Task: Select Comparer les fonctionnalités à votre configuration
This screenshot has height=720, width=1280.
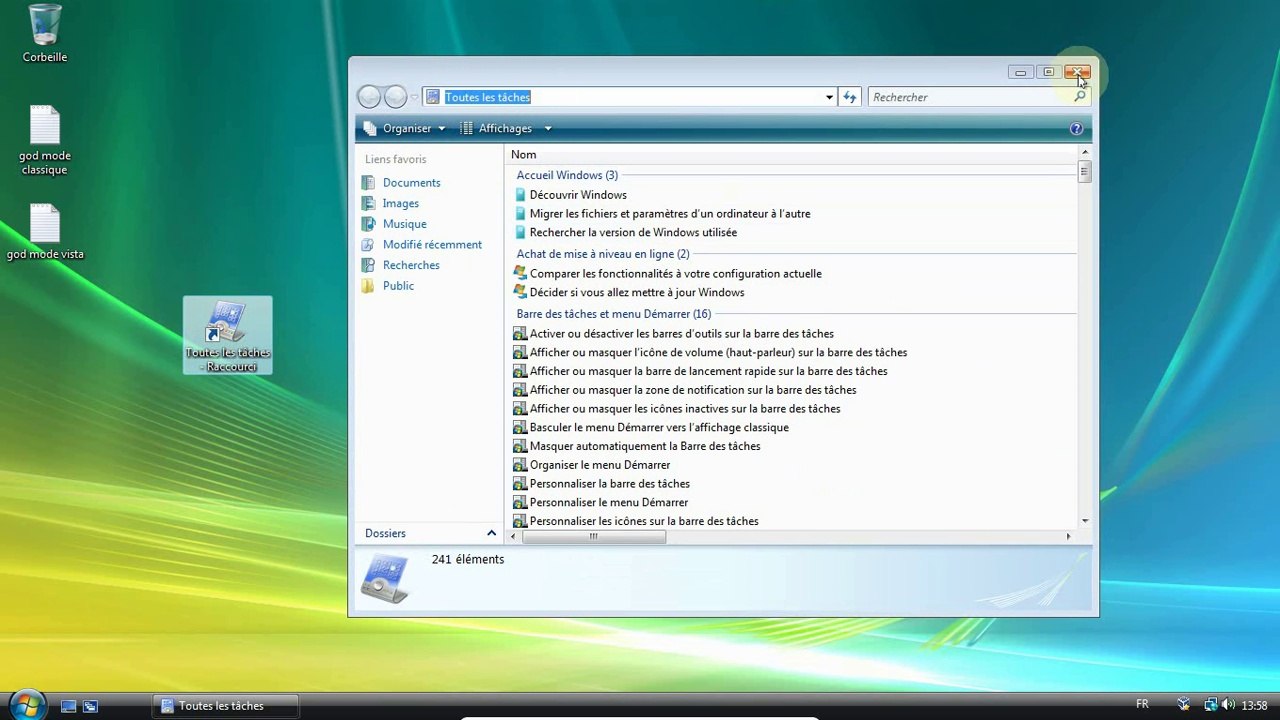Action: pyautogui.click(x=676, y=274)
